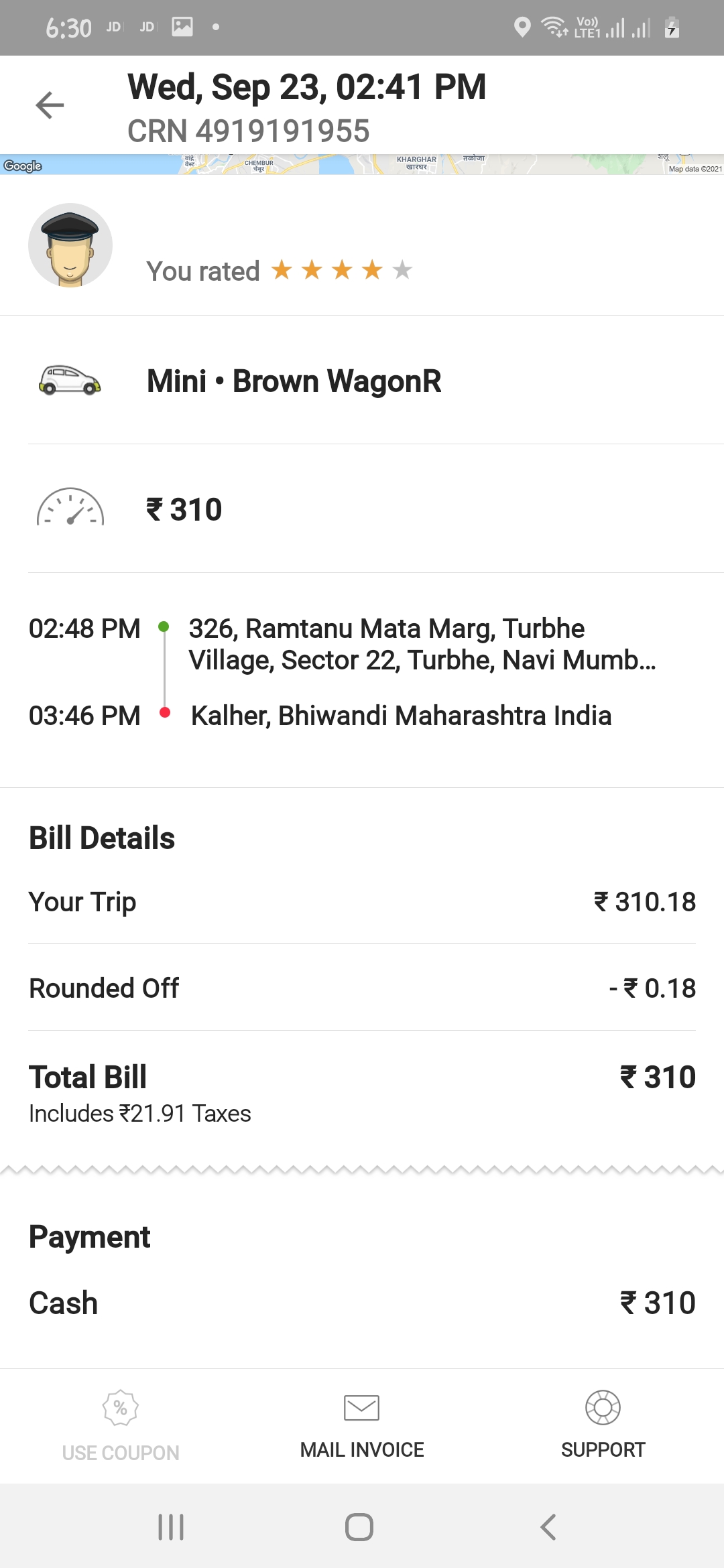Tap the fare meter gauge icon
This screenshot has height=1568, width=724.
click(70, 507)
